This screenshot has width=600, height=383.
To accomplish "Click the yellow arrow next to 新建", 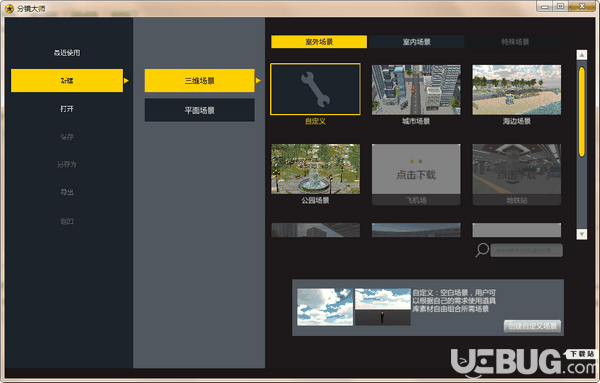I will coord(126,80).
